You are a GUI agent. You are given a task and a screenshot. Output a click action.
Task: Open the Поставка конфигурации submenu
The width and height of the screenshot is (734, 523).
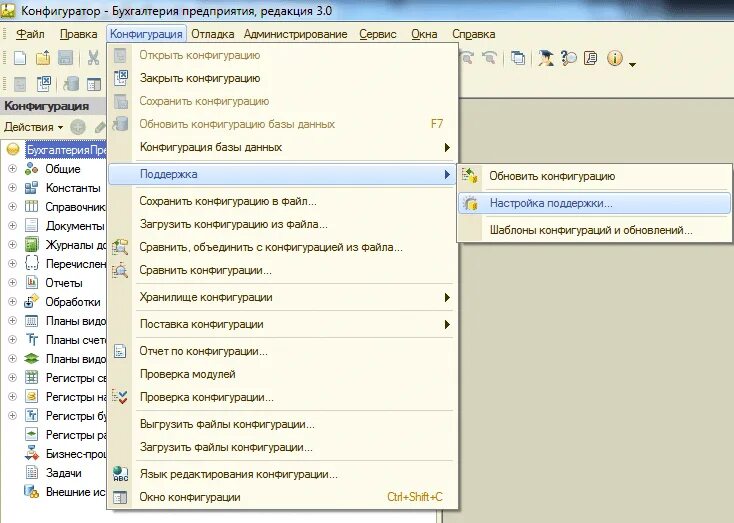point(282,324)
